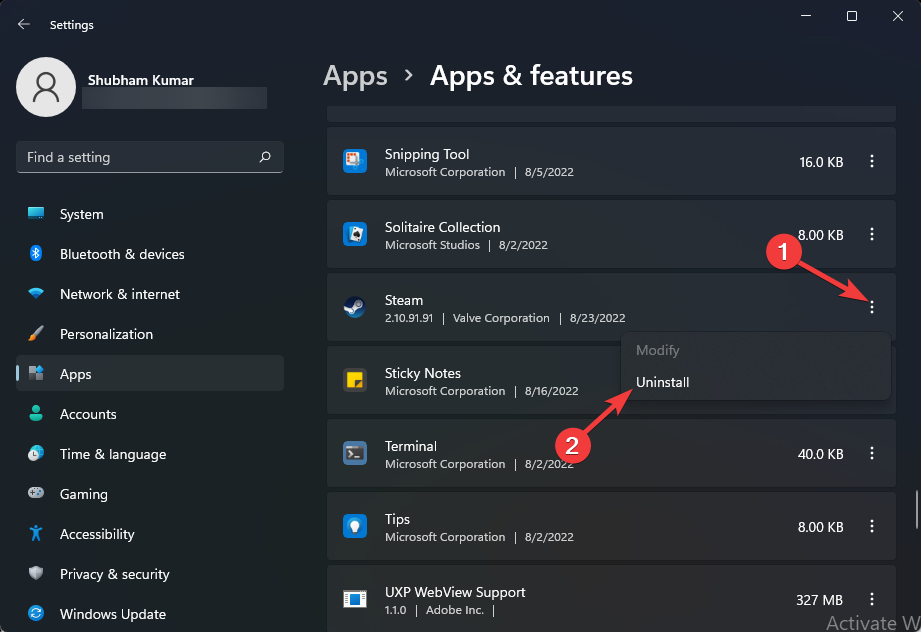Click the Accounts person icon
921x632 pixels.
tap(36, 414)
